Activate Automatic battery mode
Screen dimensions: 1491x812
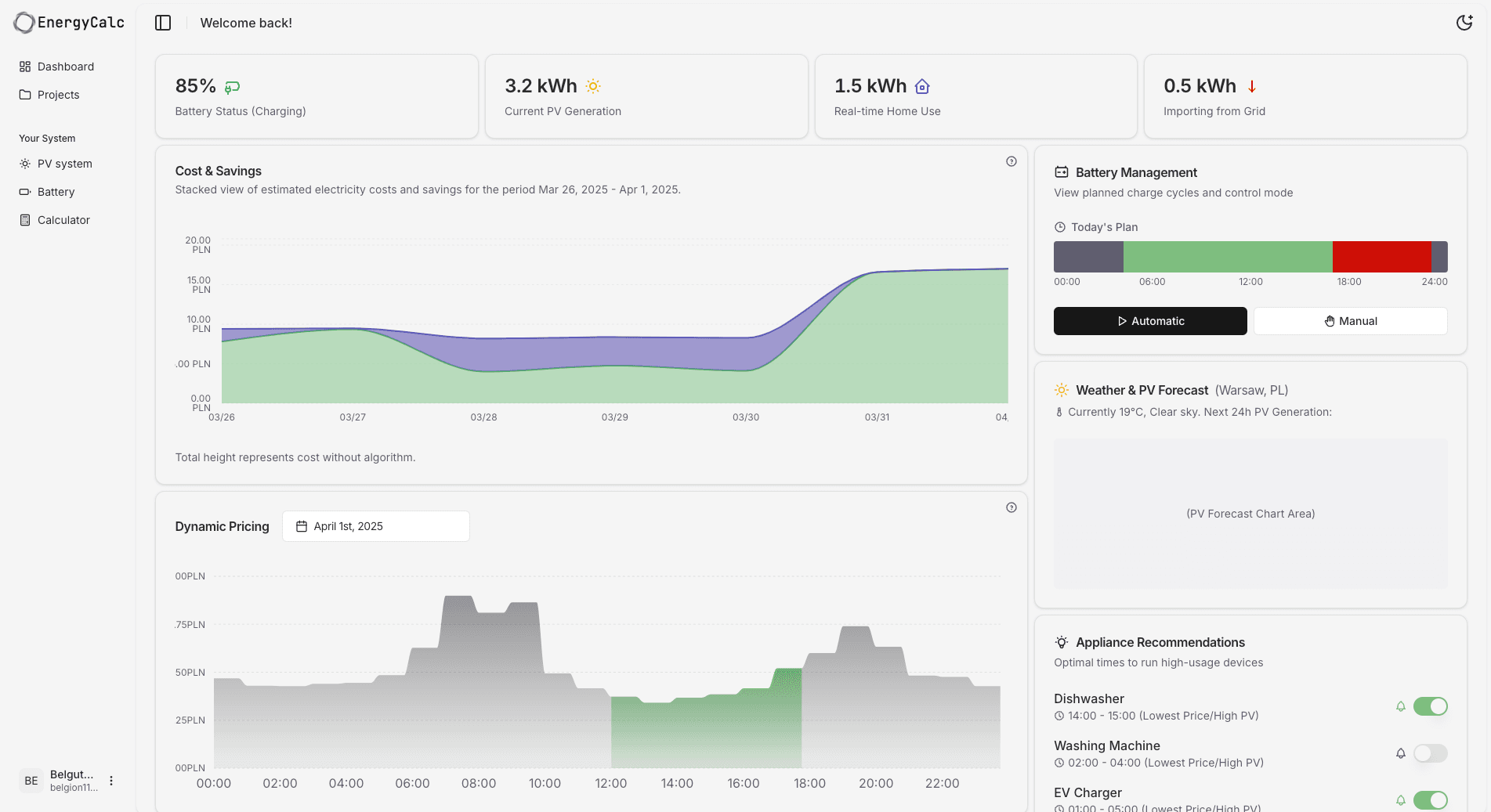pyautogui.click(x=1149, y=321)
